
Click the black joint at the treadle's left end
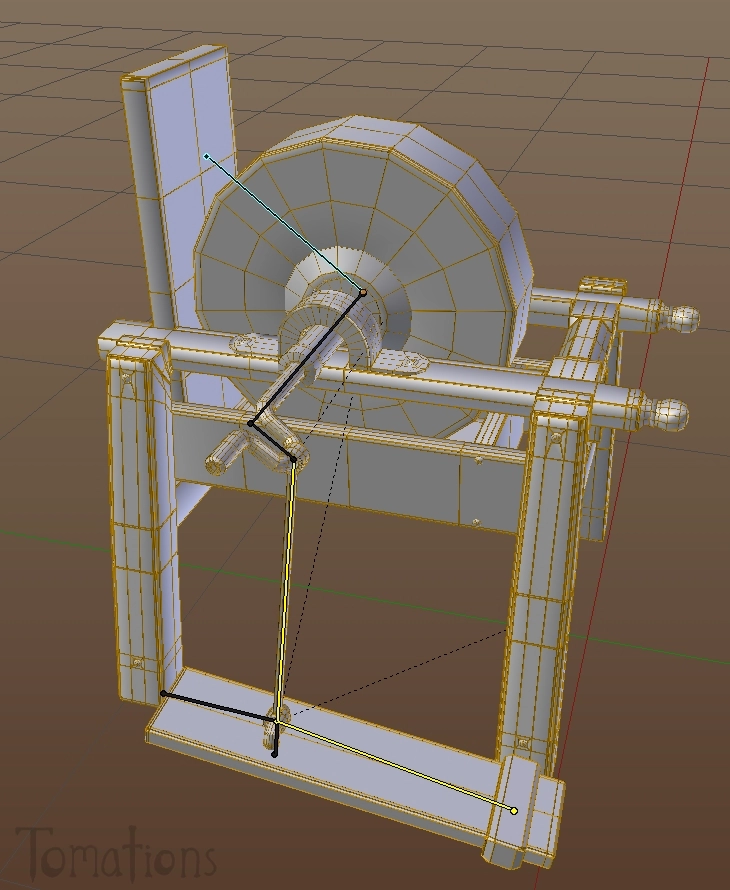pyautogui.click(x=163, y=694)
